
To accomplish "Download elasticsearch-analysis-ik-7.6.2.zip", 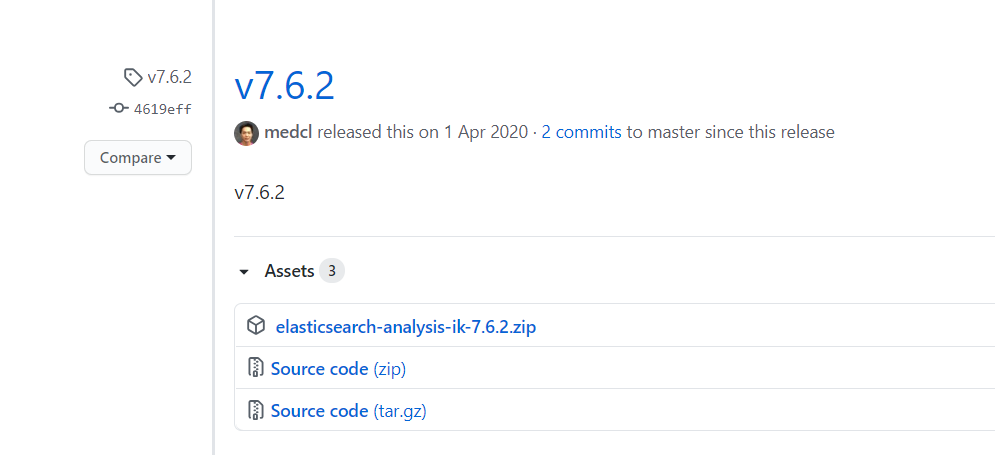I will pos(406,326).
